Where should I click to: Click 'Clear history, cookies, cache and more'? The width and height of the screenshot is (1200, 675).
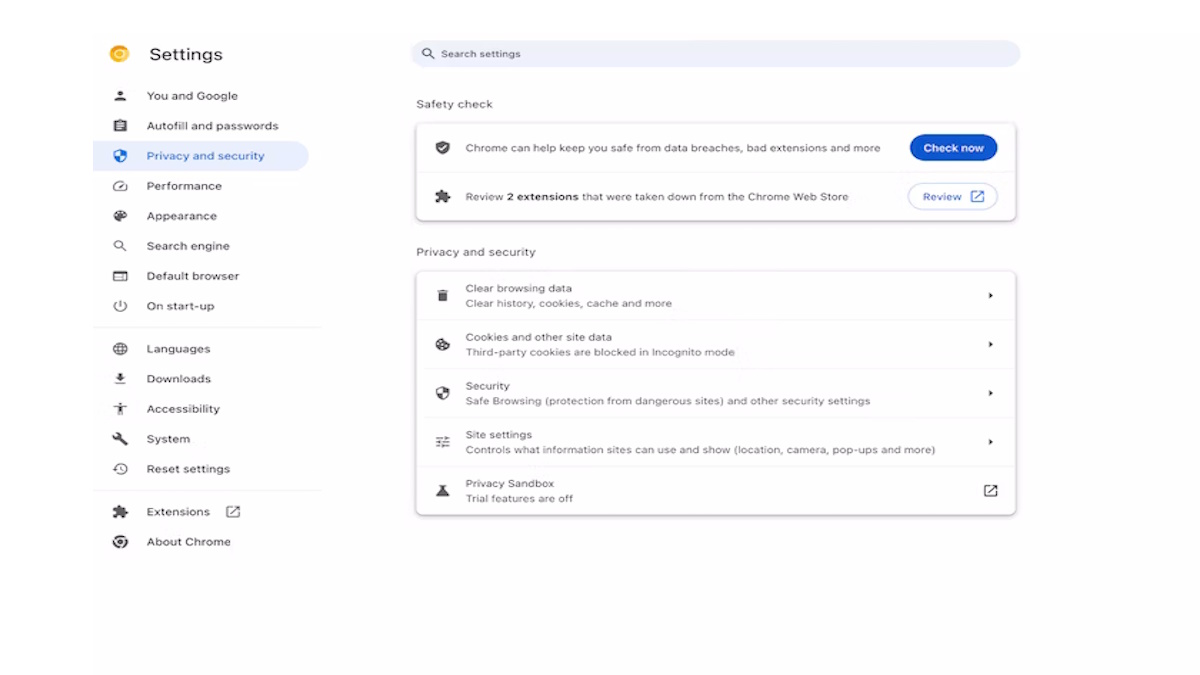tap(568, 304)
